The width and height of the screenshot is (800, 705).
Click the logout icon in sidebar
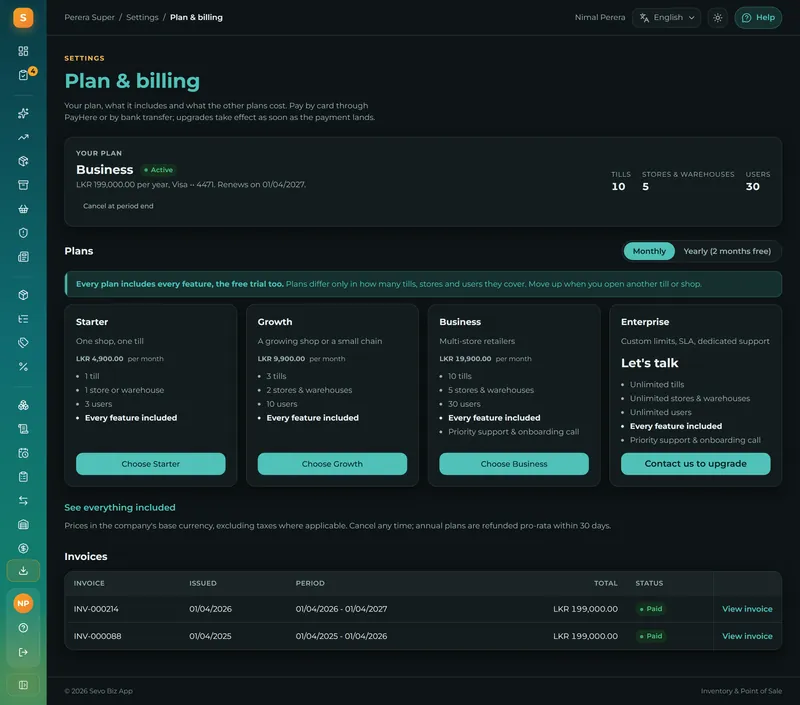click(x=23, y=652)
